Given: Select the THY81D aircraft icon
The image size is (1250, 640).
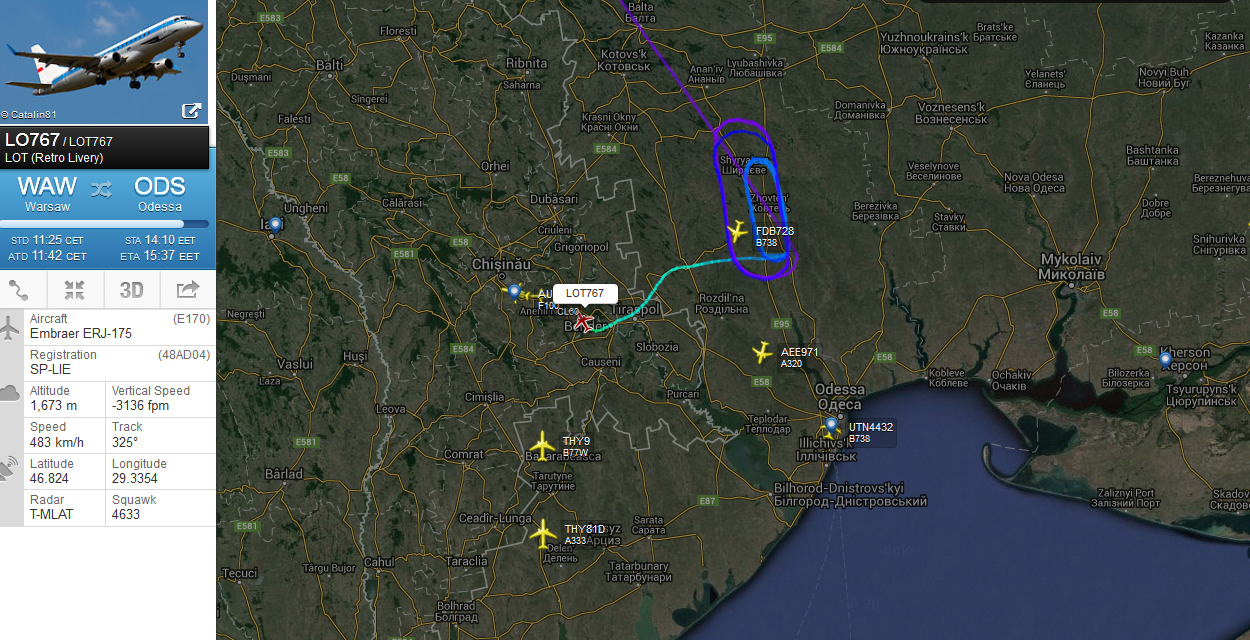Looking at the screenshot, I should point(543,533).
